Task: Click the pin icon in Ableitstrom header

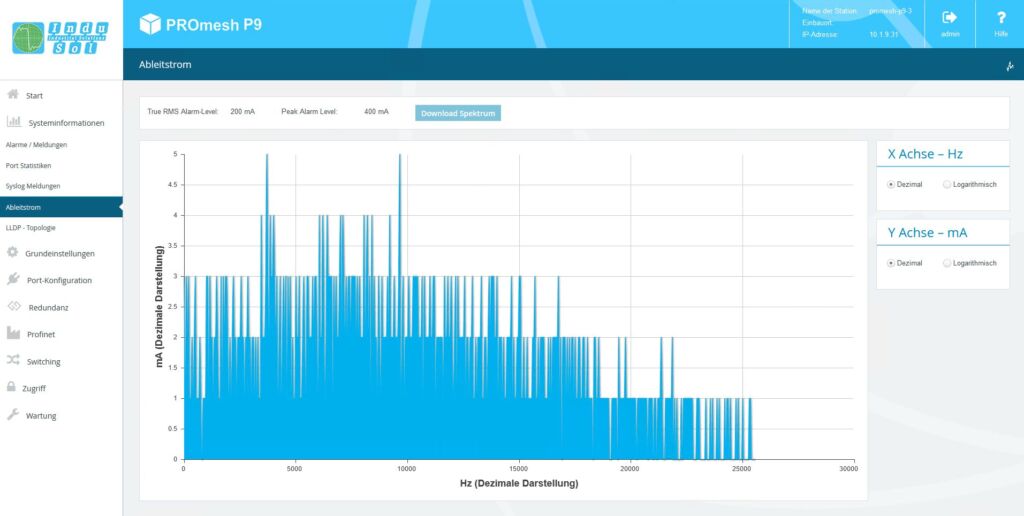Action: coord(1009,66)
